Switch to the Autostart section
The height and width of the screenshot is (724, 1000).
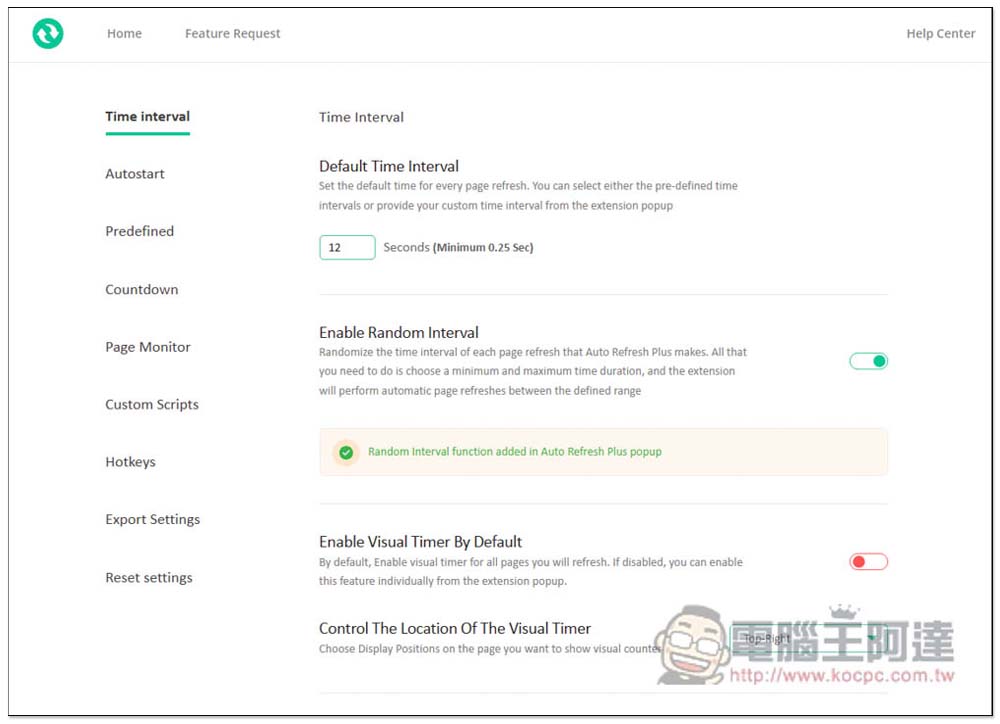pos(135,174)
